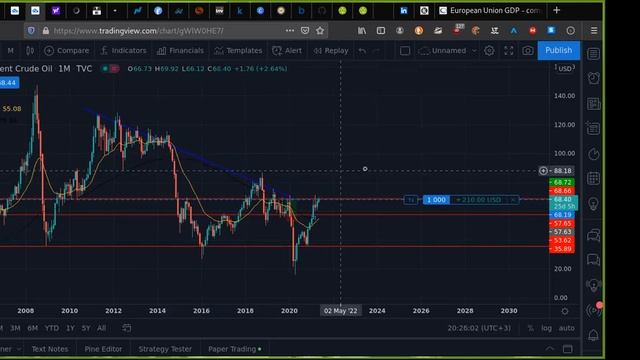Toggle the indicator visibility dot near TVC
The image size is (640, 360).
pos(105,69)
